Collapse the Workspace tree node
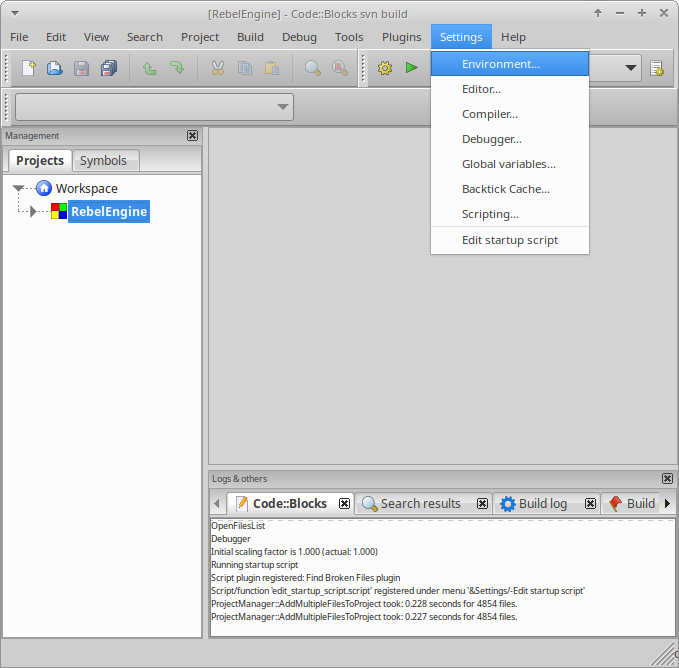The image size is (679, 668). pyautogui.click(x=18, y=188)
